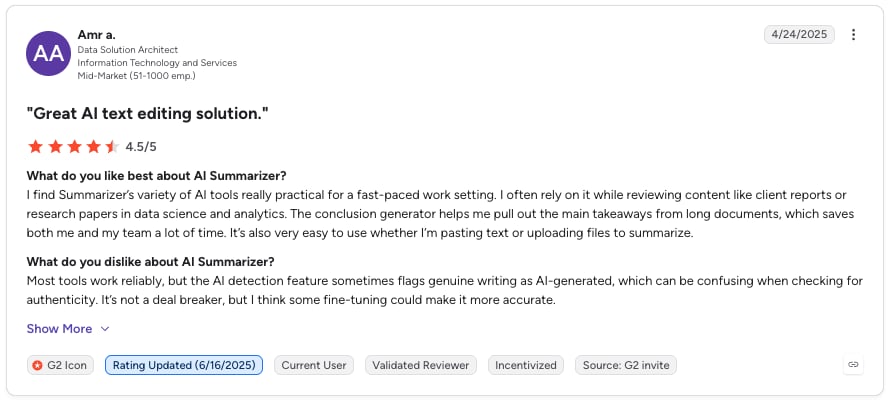Click the half-filled fifth star
The height and width of the screenshot is (402, 889).
(x=112, y=147)
